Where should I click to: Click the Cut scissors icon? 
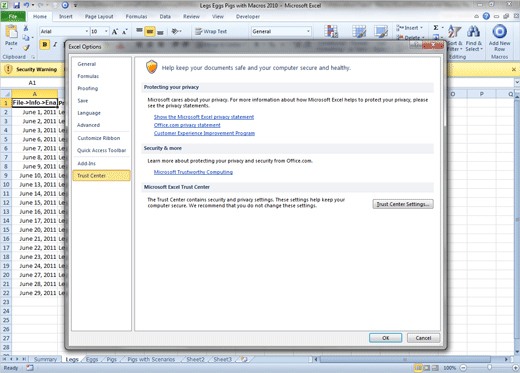[x=26, y=28]
